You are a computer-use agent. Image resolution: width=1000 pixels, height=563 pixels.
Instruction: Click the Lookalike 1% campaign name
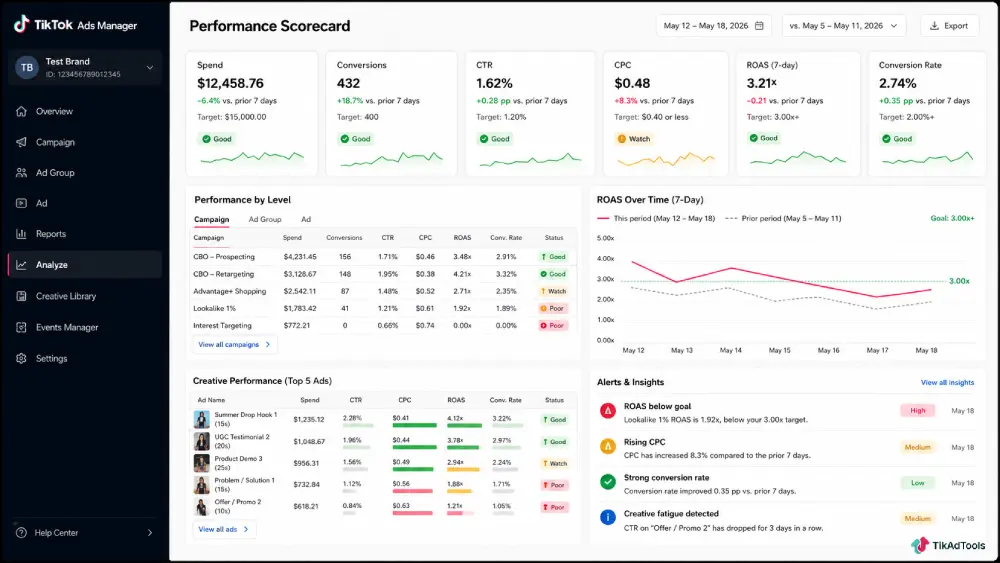click(x=214, y=309)
